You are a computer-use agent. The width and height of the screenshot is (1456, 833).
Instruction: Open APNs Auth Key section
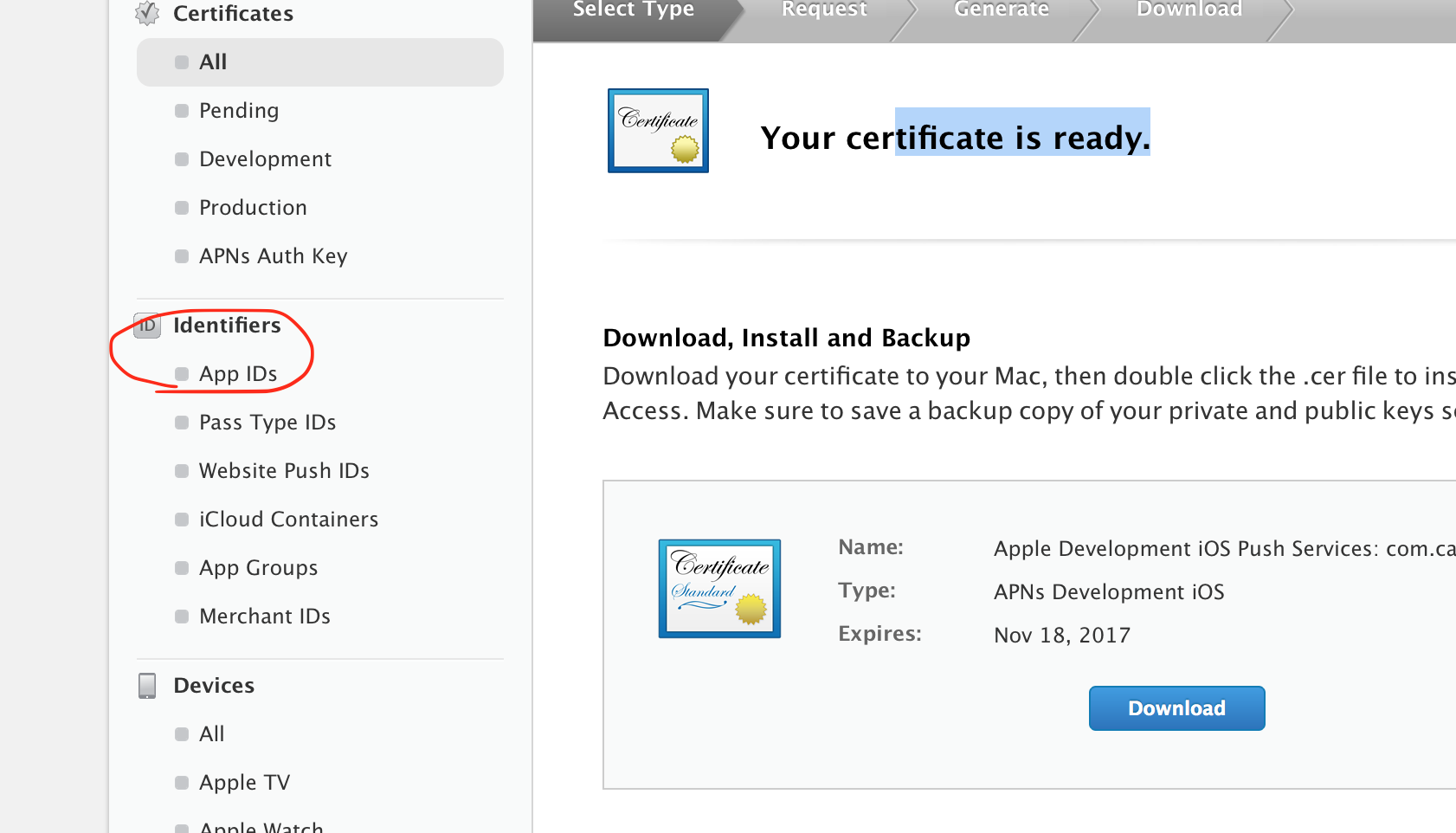tap(273, 256)
